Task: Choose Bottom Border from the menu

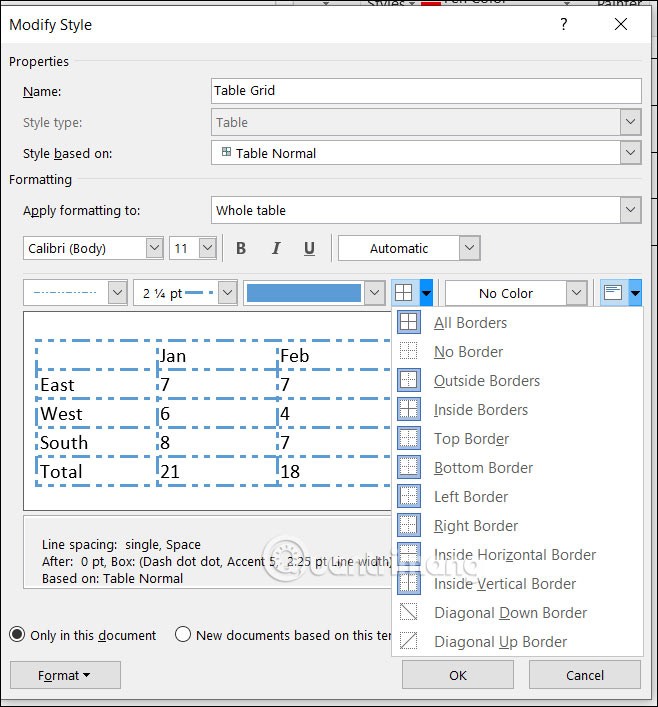Action: (x=483, y=467)
